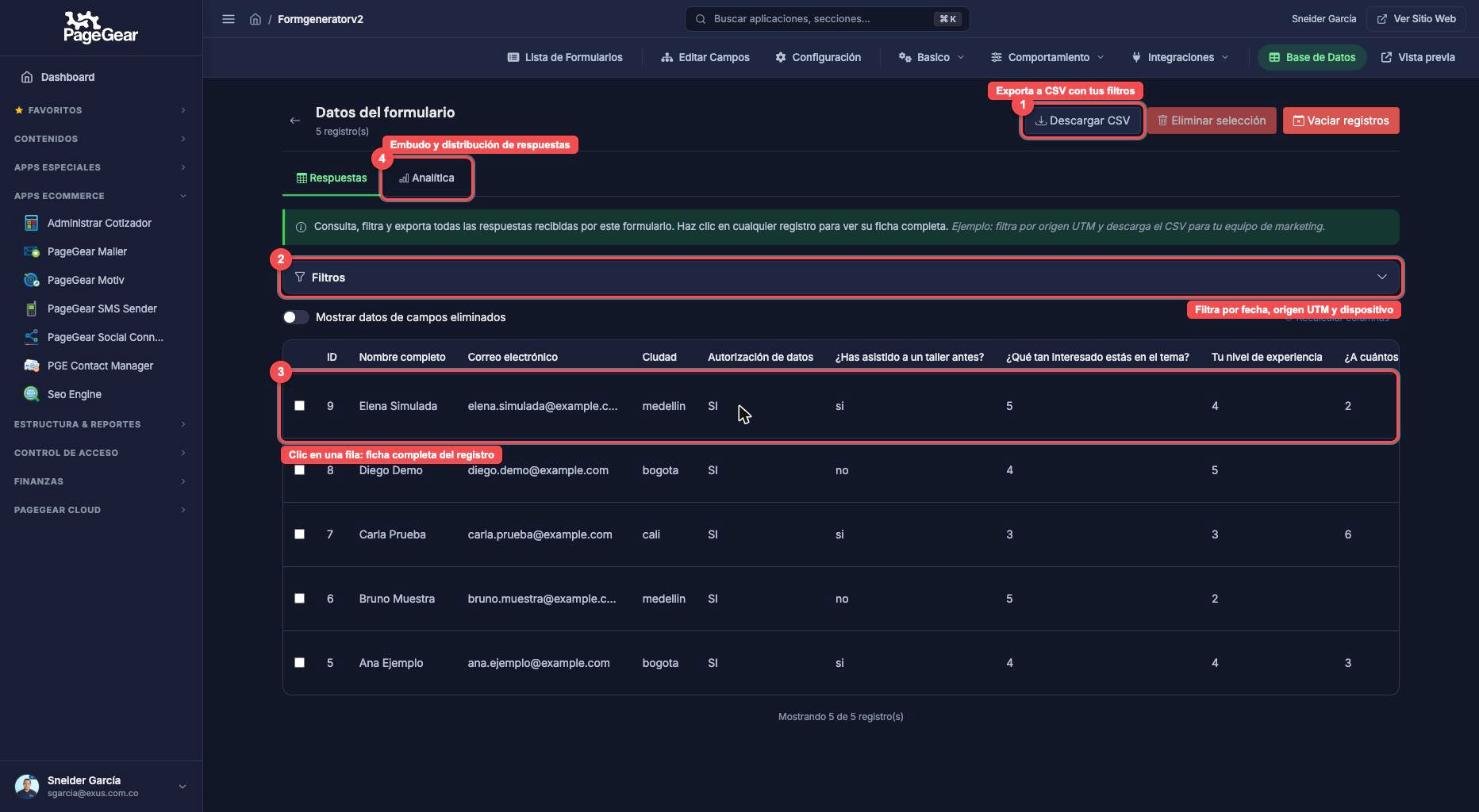The image size is (1479, 812).
Task: Click Vaciar registros button
Action: tap(1341, 121)
